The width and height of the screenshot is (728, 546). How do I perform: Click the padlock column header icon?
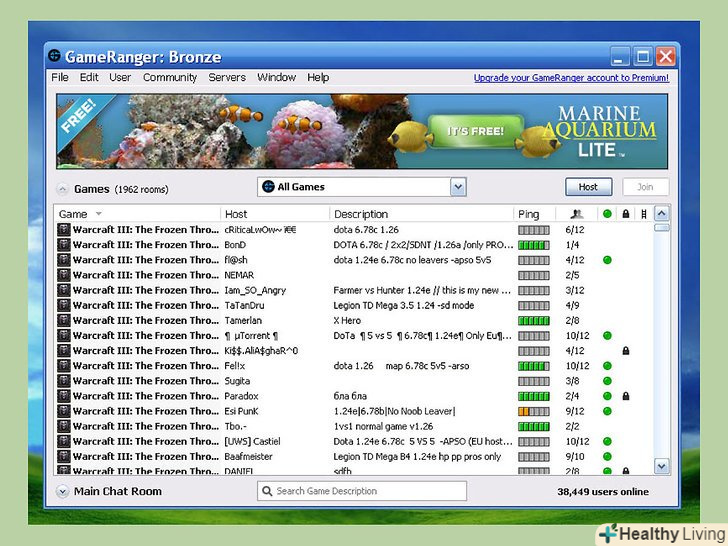[x=625, y=214]
